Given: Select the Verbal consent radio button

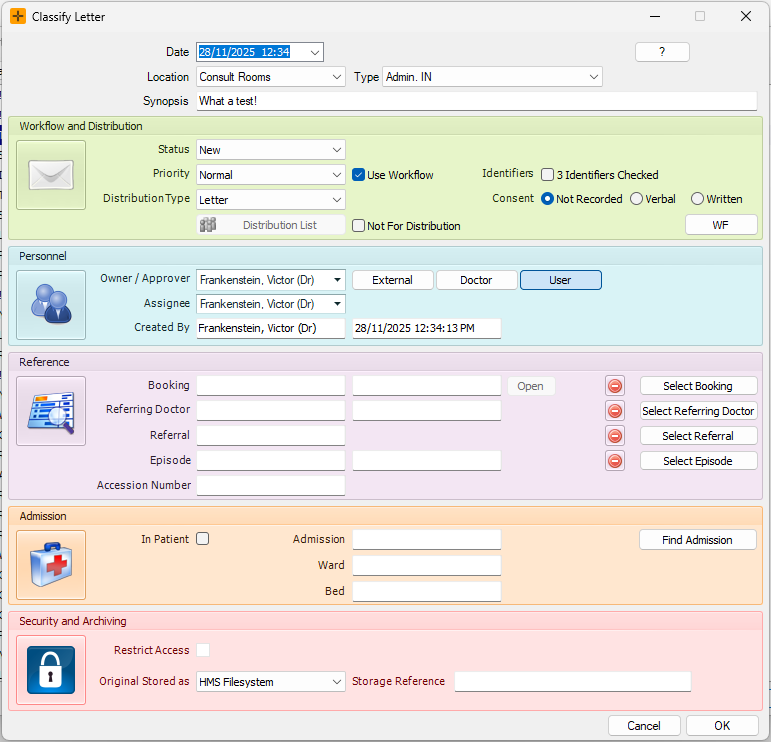Looking at the screenshot, I should [636, 199].
